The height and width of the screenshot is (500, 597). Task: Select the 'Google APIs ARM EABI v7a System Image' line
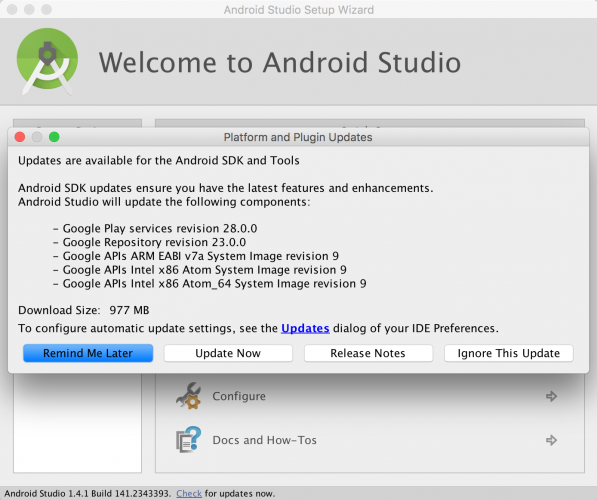click(196, 256)
